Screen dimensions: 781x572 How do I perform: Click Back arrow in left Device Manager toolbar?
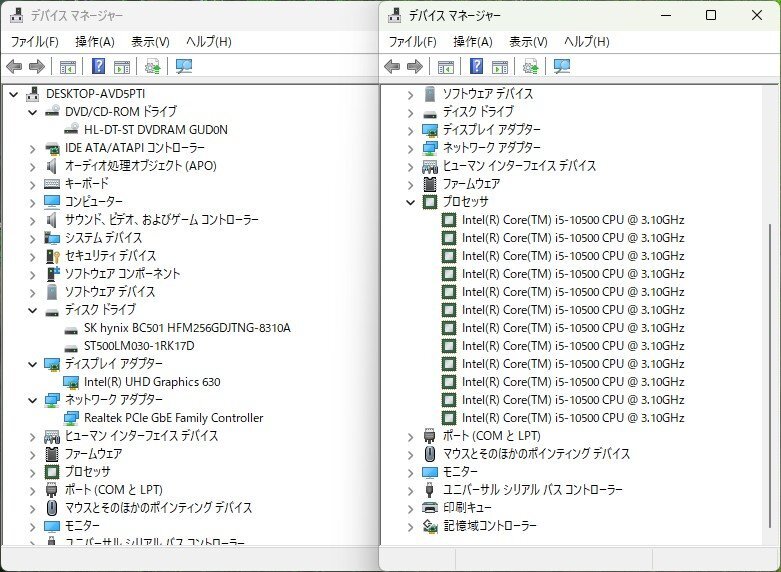click(x=14, y=66)
